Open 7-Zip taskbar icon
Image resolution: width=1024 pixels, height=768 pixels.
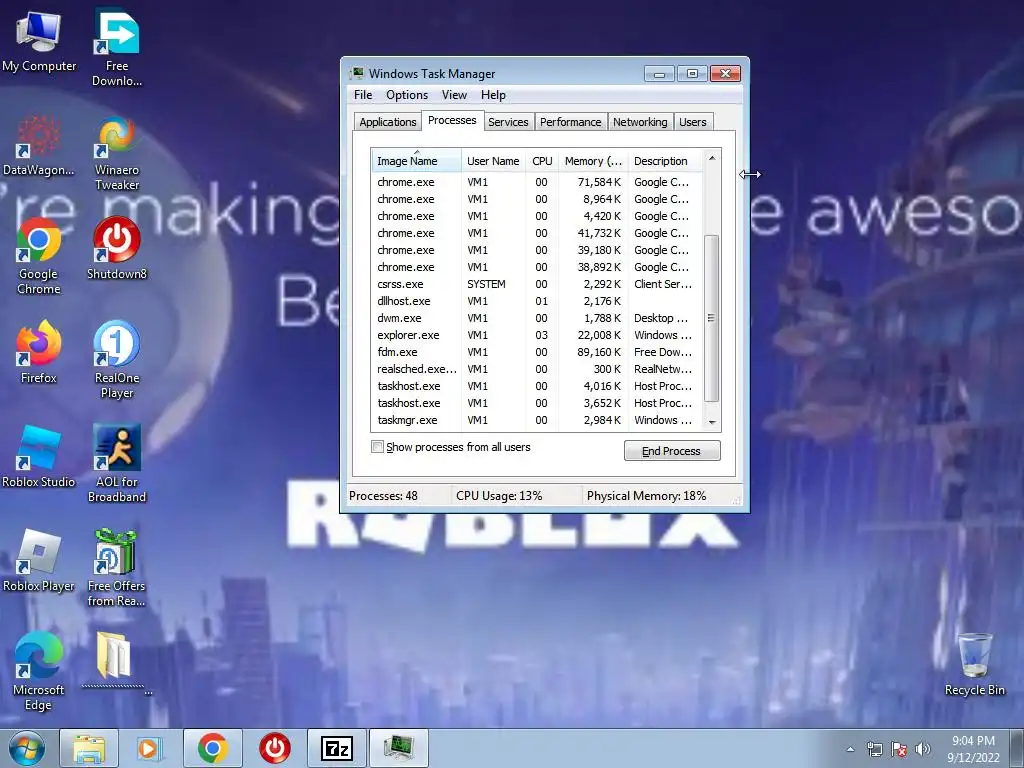(x=337, y=748)
